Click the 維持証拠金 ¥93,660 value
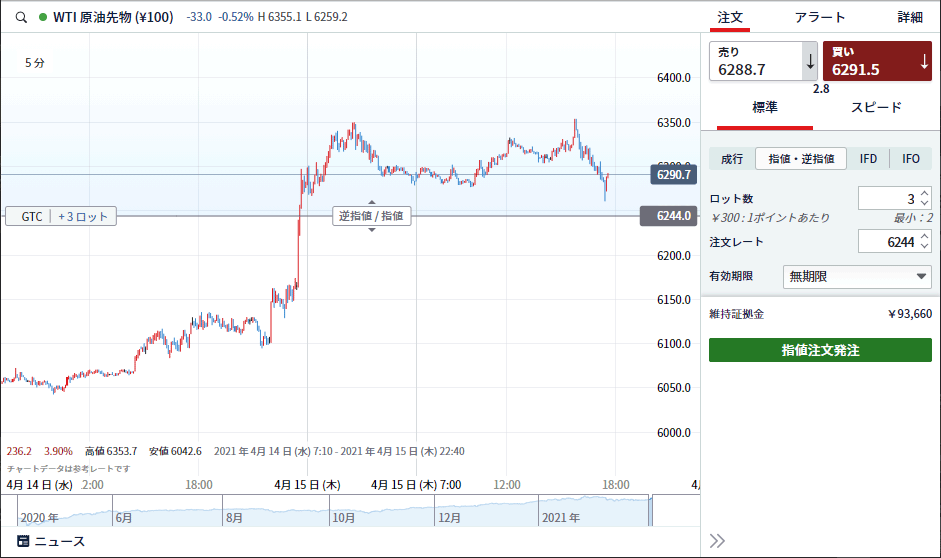 click(x=910, y=314)
